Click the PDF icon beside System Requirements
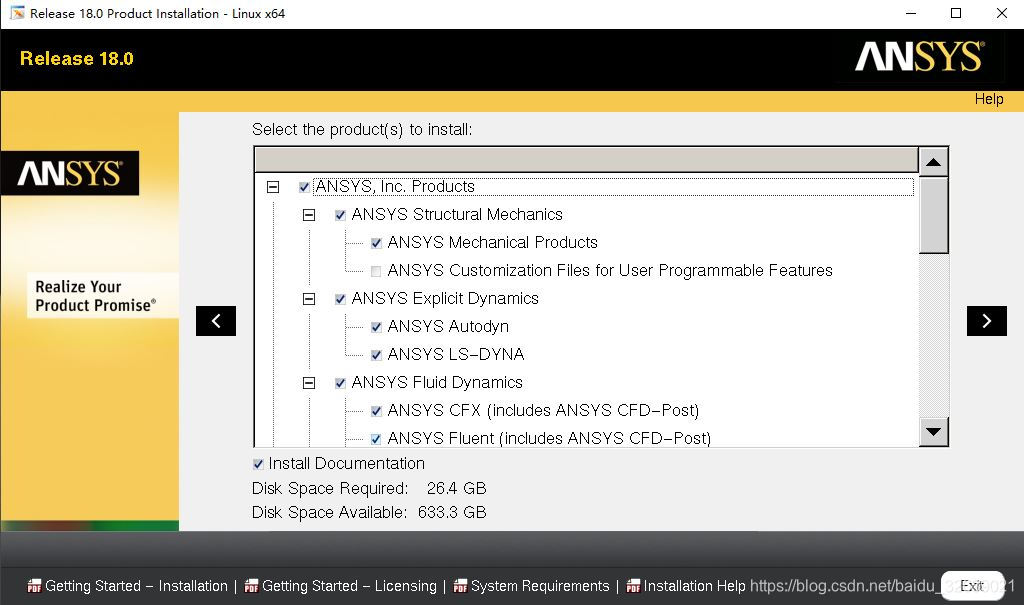The width and height of the screenshot is (1024, 605). [460, 586]
